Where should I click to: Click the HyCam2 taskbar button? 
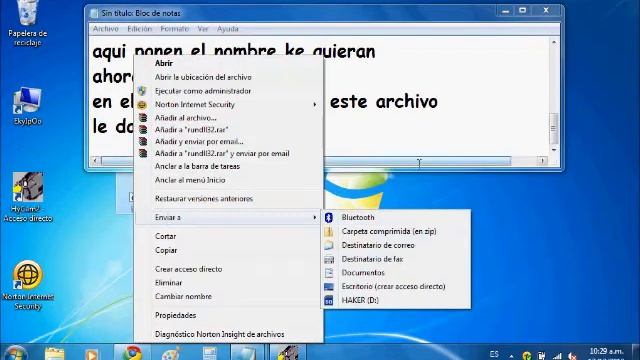(x=288, y=353)
